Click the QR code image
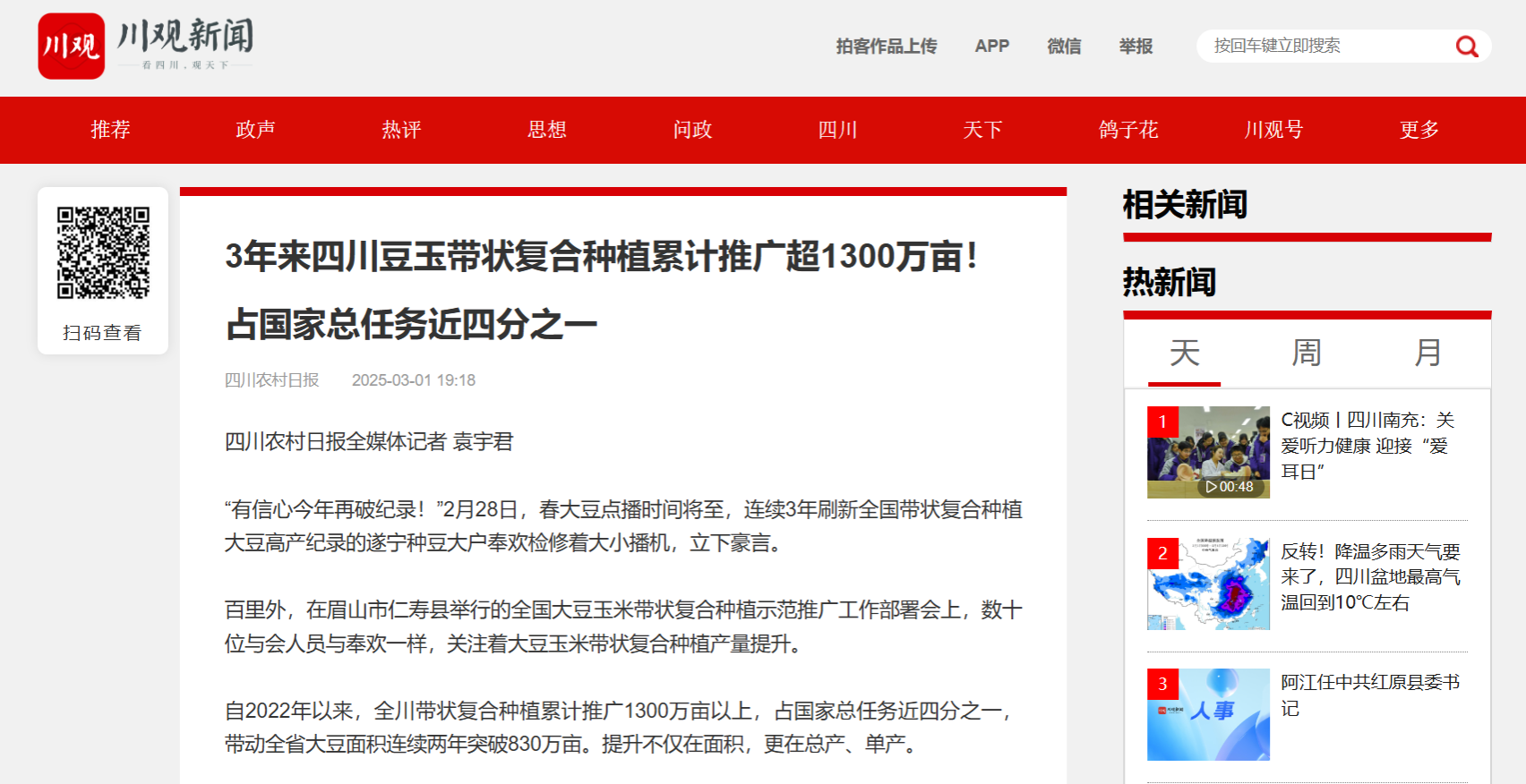This screenshot has width=1526, height=784. (x=103, y=253)
